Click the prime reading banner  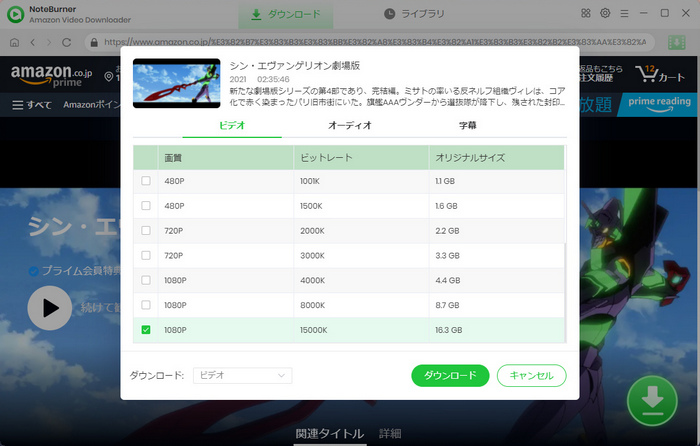pos(659,105)
